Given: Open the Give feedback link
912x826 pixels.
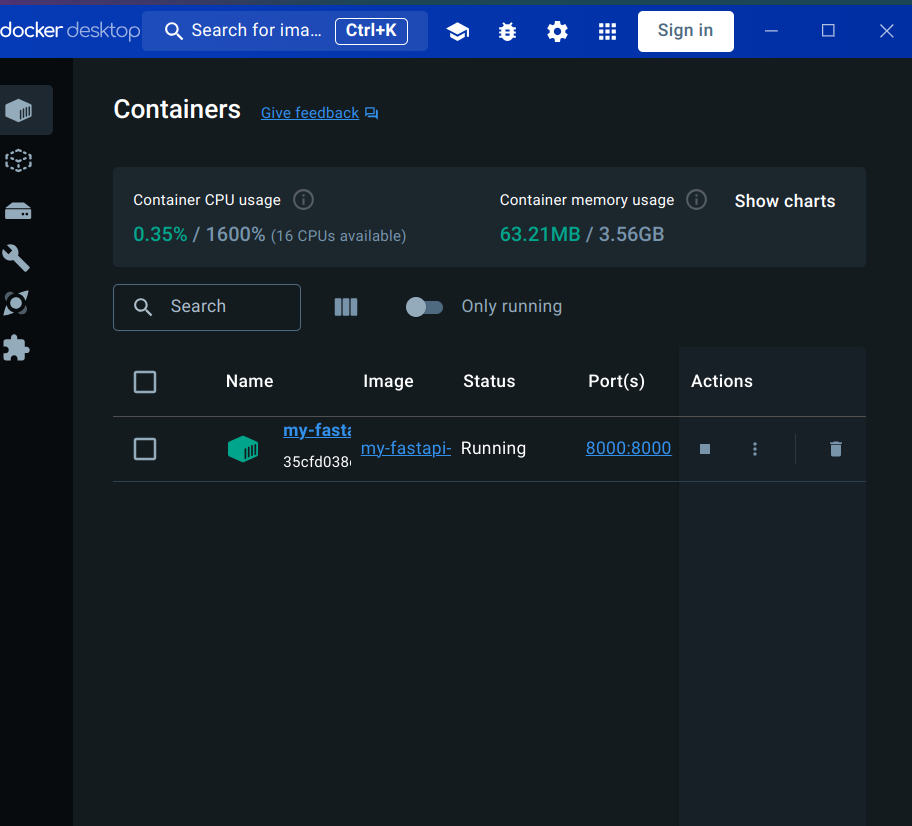Looking at the screenshot, I should point(309,112).
